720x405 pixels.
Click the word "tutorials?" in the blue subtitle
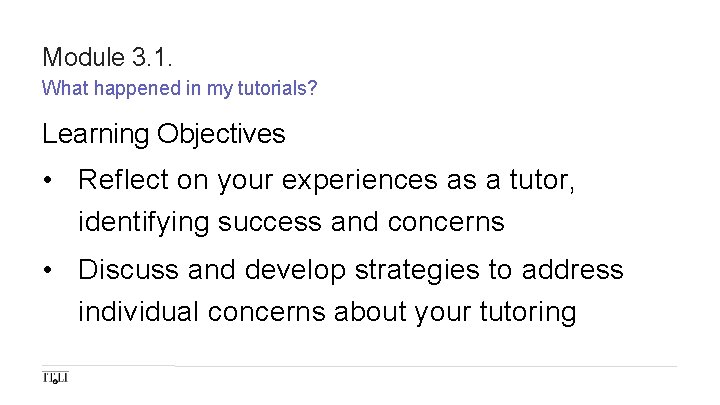tap(277, 88)
